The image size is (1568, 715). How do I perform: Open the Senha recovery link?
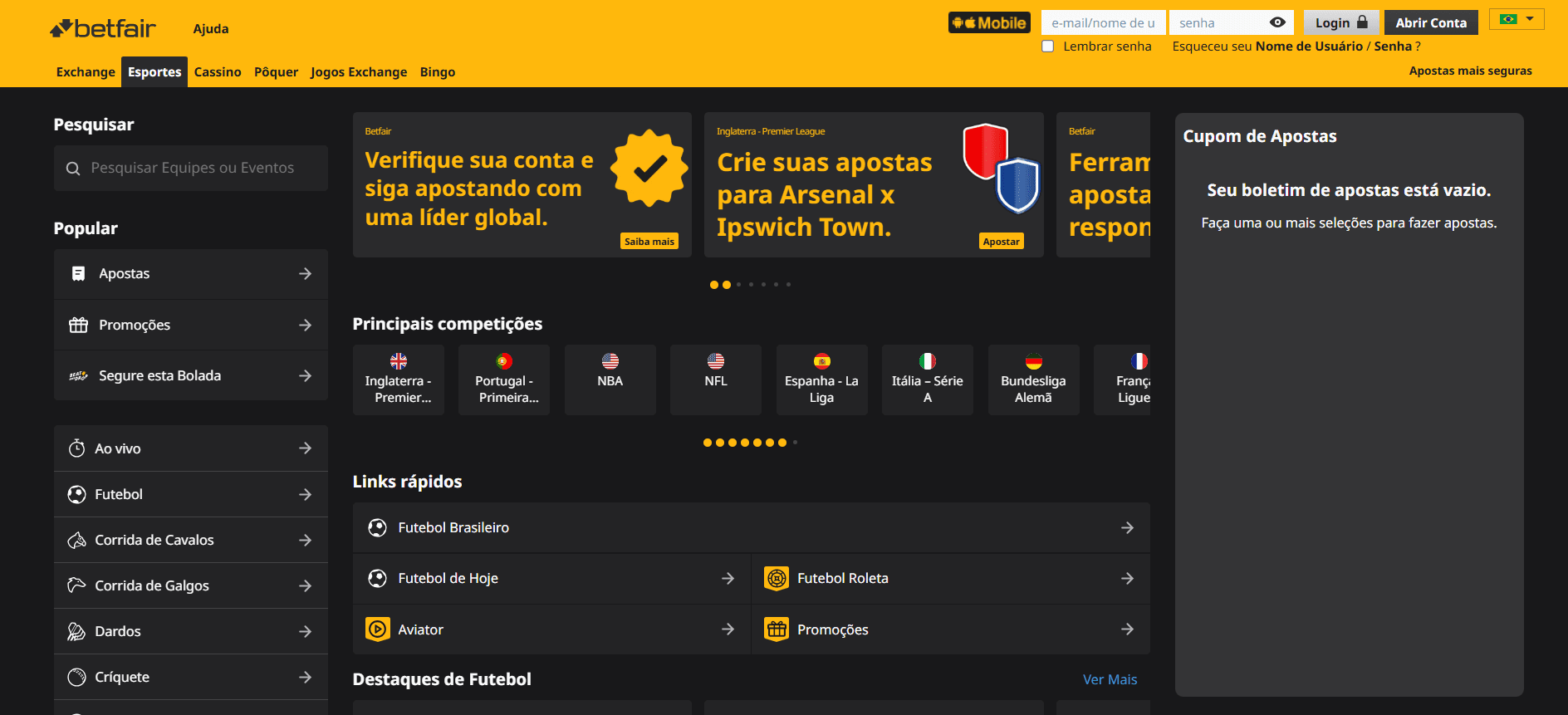pyautogui.click(x=1393, y=47)
